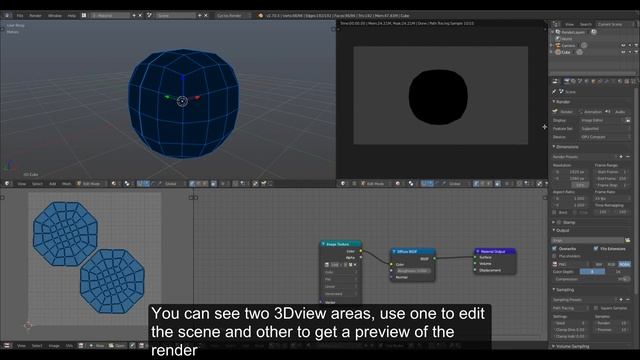Click the Compression slider
This screenshot has height=360, width=640.
[x=592, y=280]
